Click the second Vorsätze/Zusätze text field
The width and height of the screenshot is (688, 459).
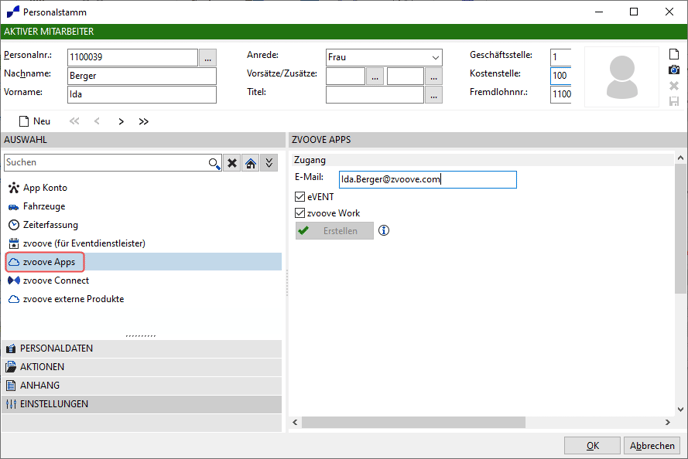pyautogui.click(x=405, y=76)
